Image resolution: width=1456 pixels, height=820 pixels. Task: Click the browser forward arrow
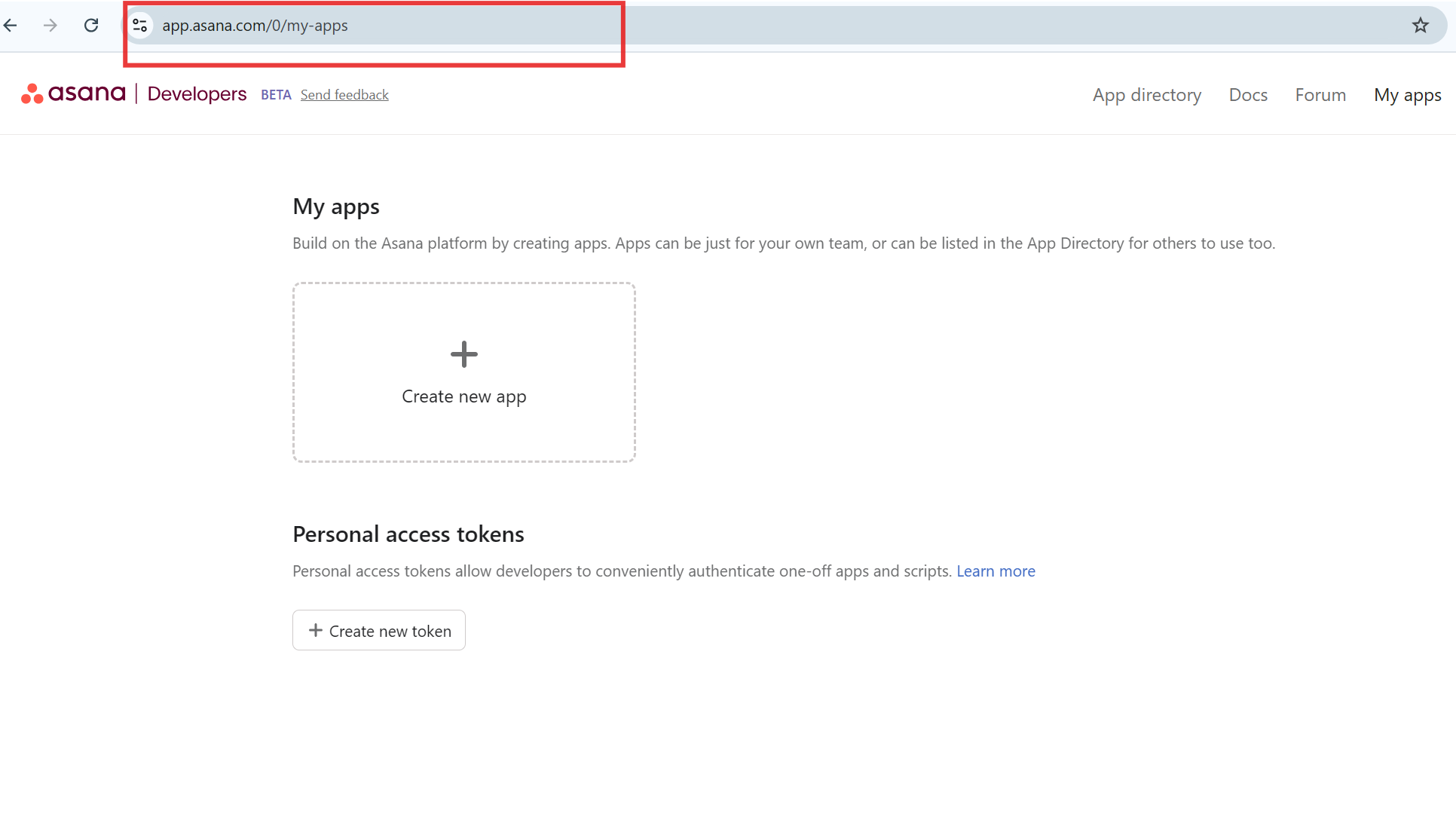tap(50, 26)
